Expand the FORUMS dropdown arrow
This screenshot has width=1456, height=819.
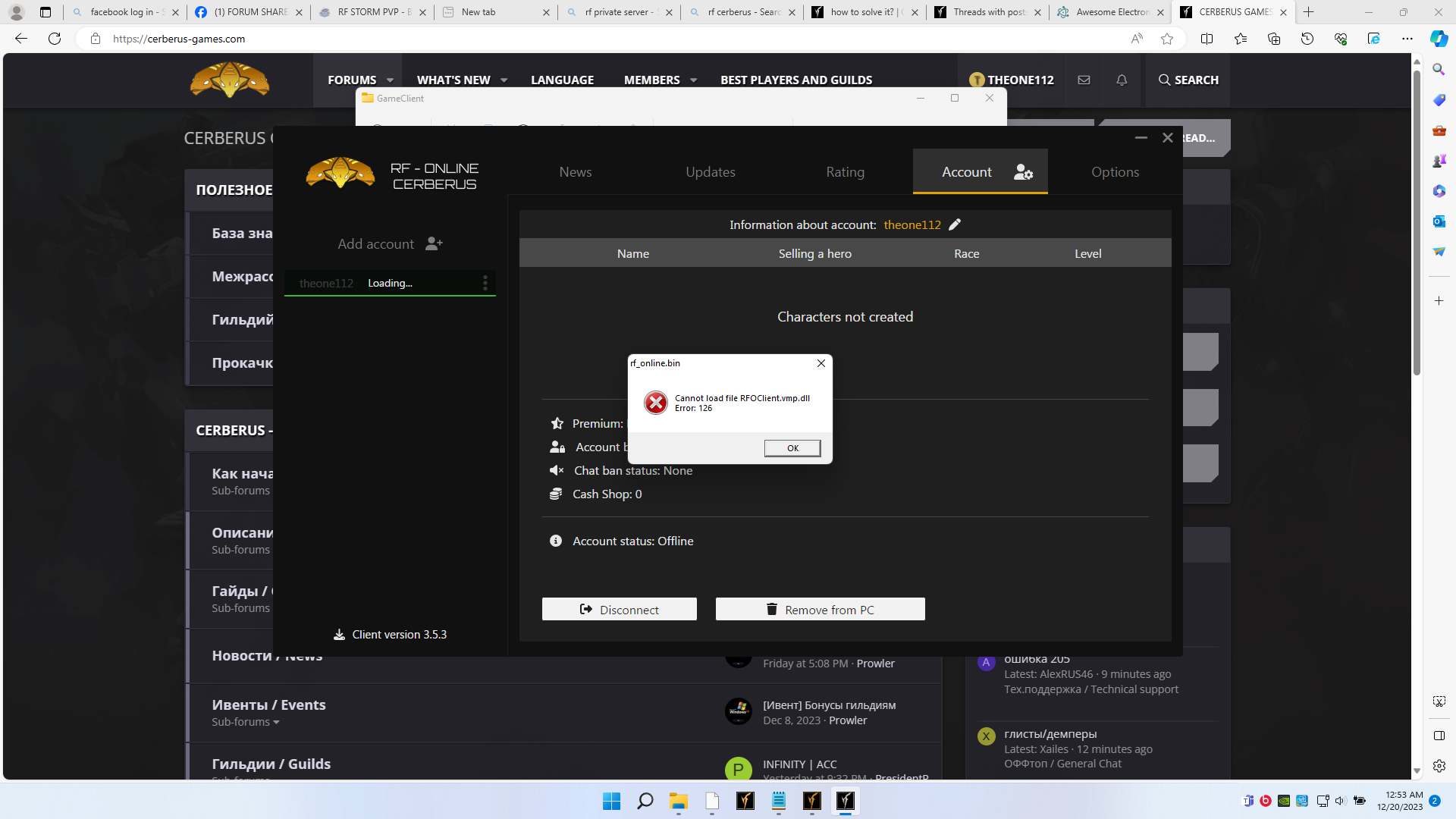(x=390, y=80)
